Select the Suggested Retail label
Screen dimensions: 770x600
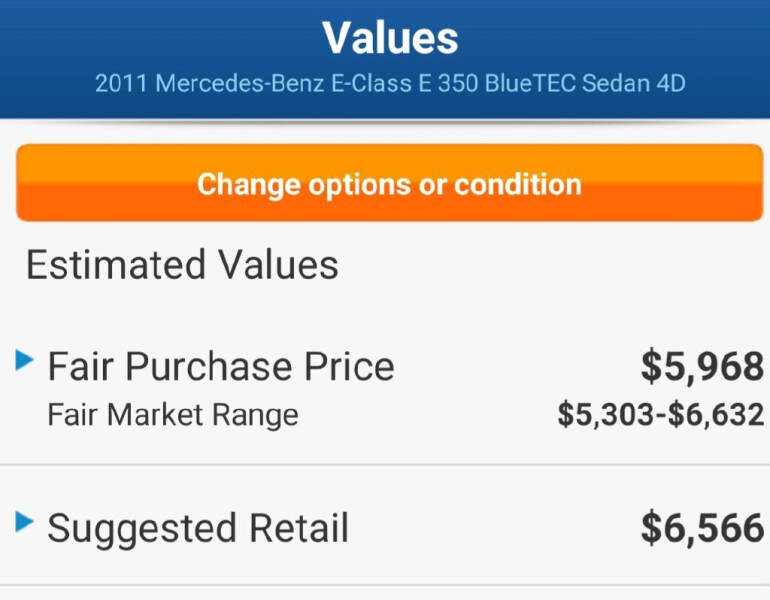(198, 528)
